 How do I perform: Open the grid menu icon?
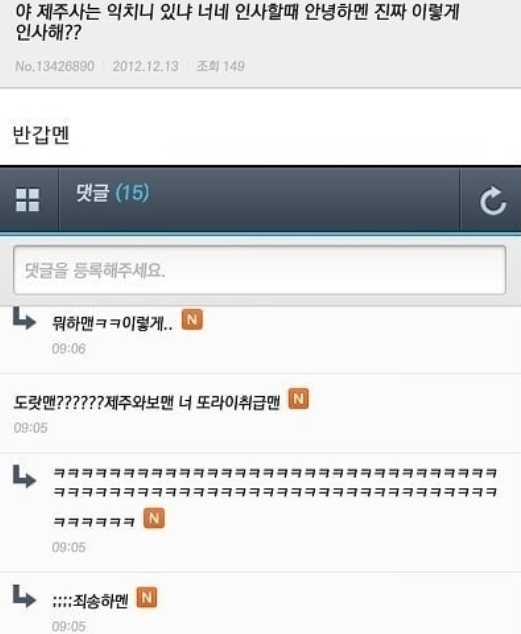tap(27, 200)
